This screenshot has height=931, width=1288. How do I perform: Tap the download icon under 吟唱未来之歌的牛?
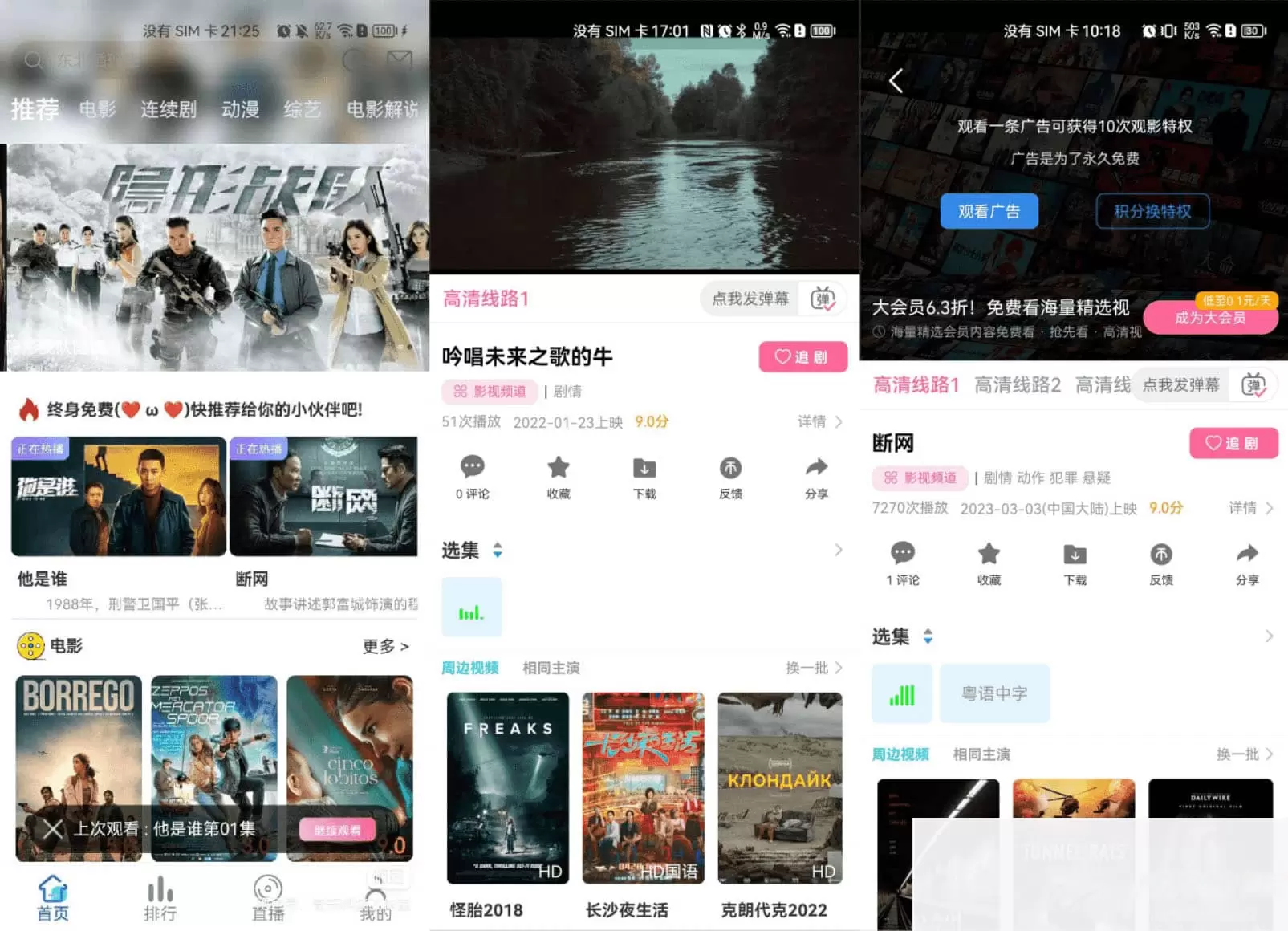click(644, 467)
